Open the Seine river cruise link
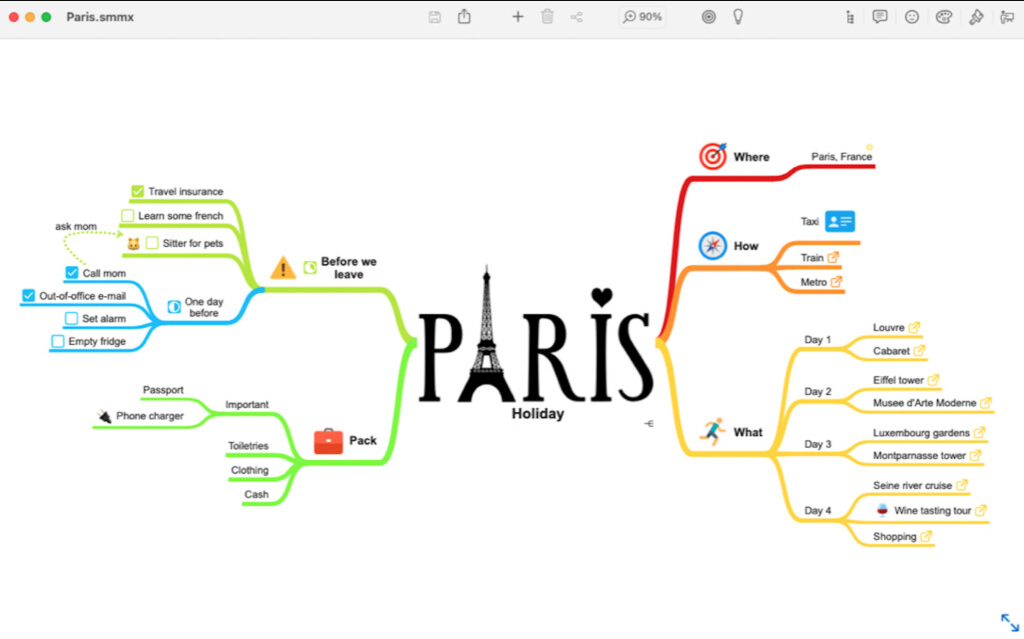This screenshot has width=1024, height=639. [962, 485]
